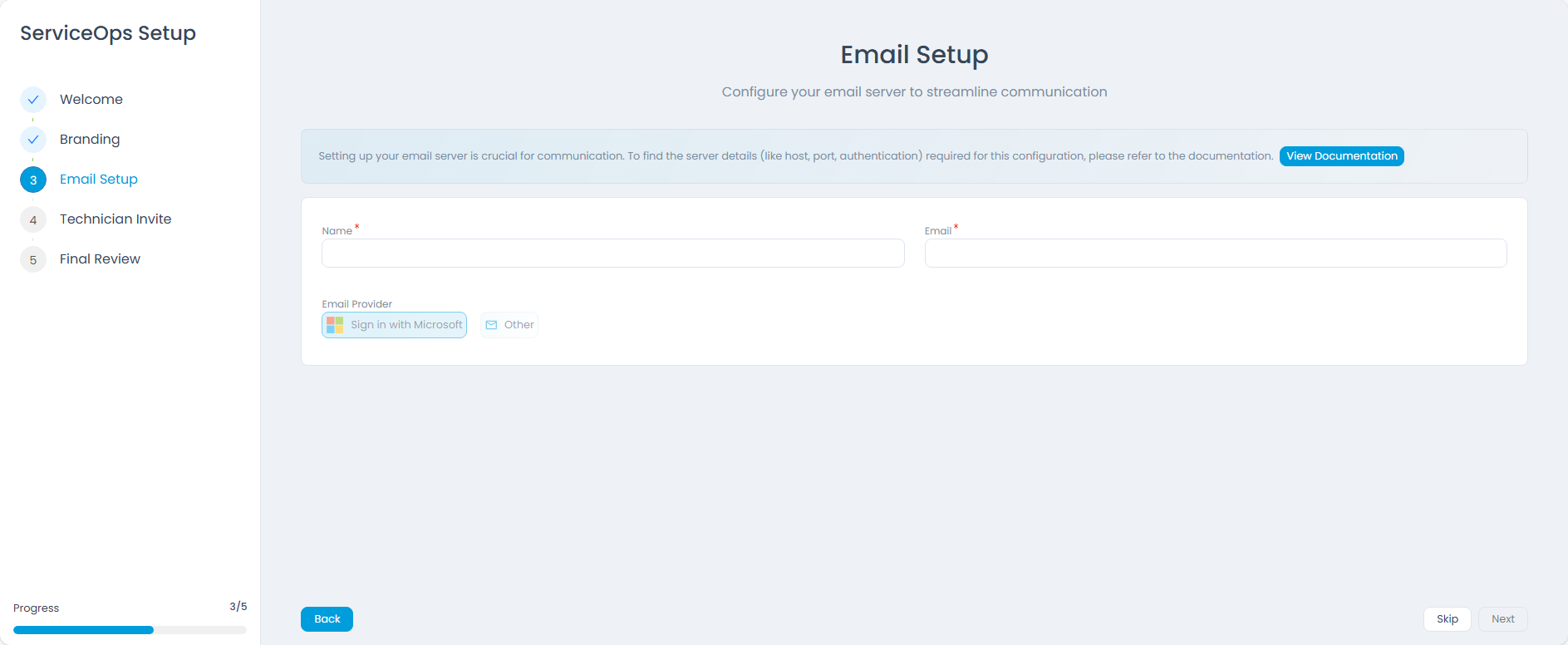Image resolution: width=1568 pixels, height=645 pixels.
Task: Click the Welcome step checkmark icon
Action: click(x=33, y=100)
